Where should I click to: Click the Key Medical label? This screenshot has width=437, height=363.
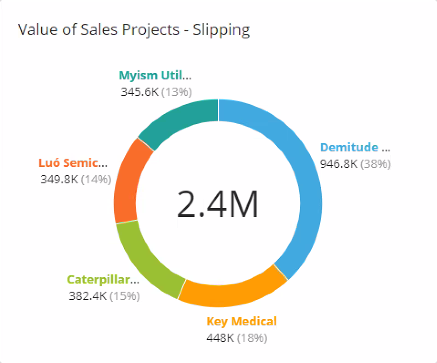pos(242,321)
